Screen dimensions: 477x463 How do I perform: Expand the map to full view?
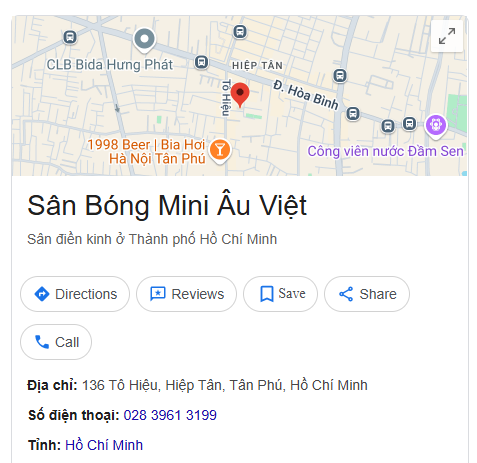pyautogui.click(x=446, y=36)
